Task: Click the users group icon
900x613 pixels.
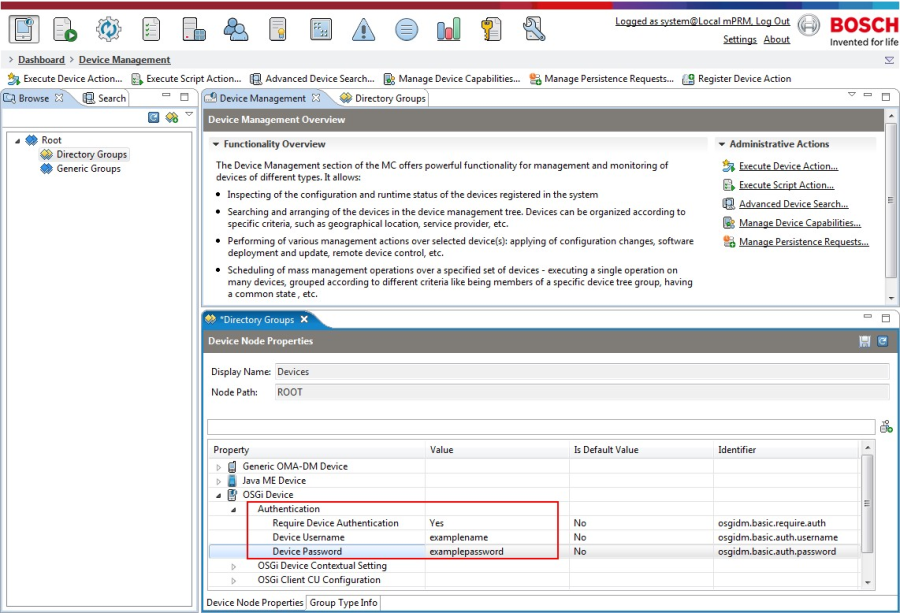Action: [236, 29]
